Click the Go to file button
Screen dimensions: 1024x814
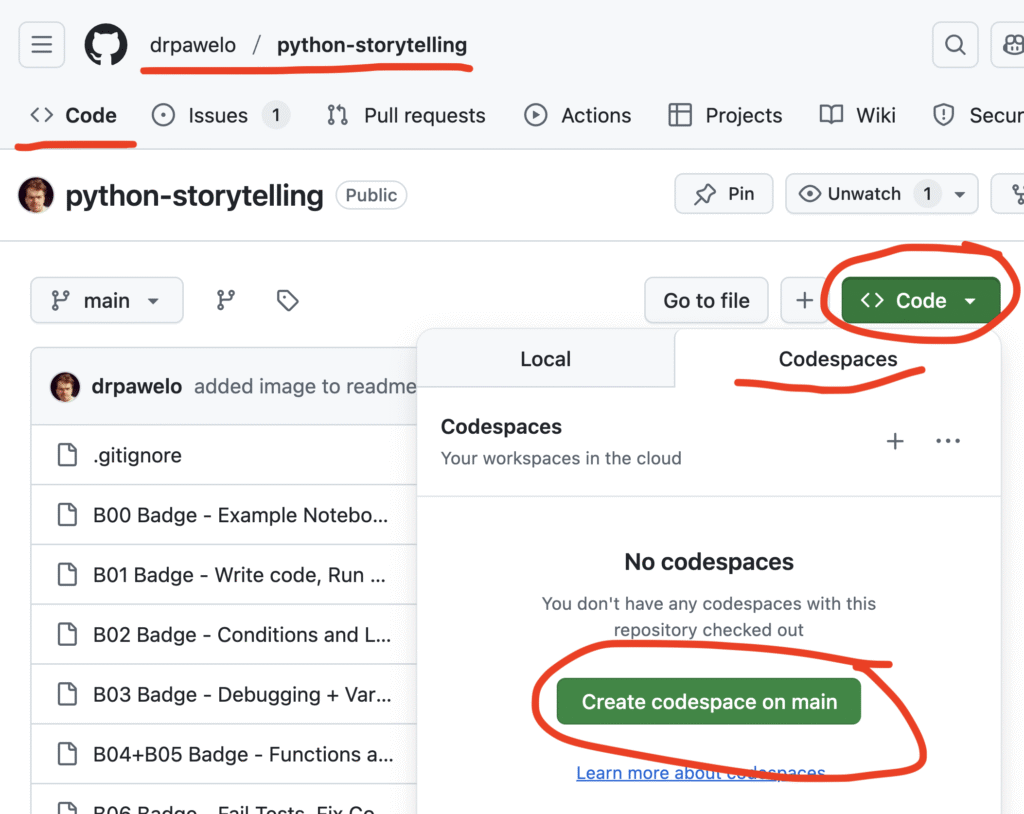pyautogui.click(x=706, y=300)
